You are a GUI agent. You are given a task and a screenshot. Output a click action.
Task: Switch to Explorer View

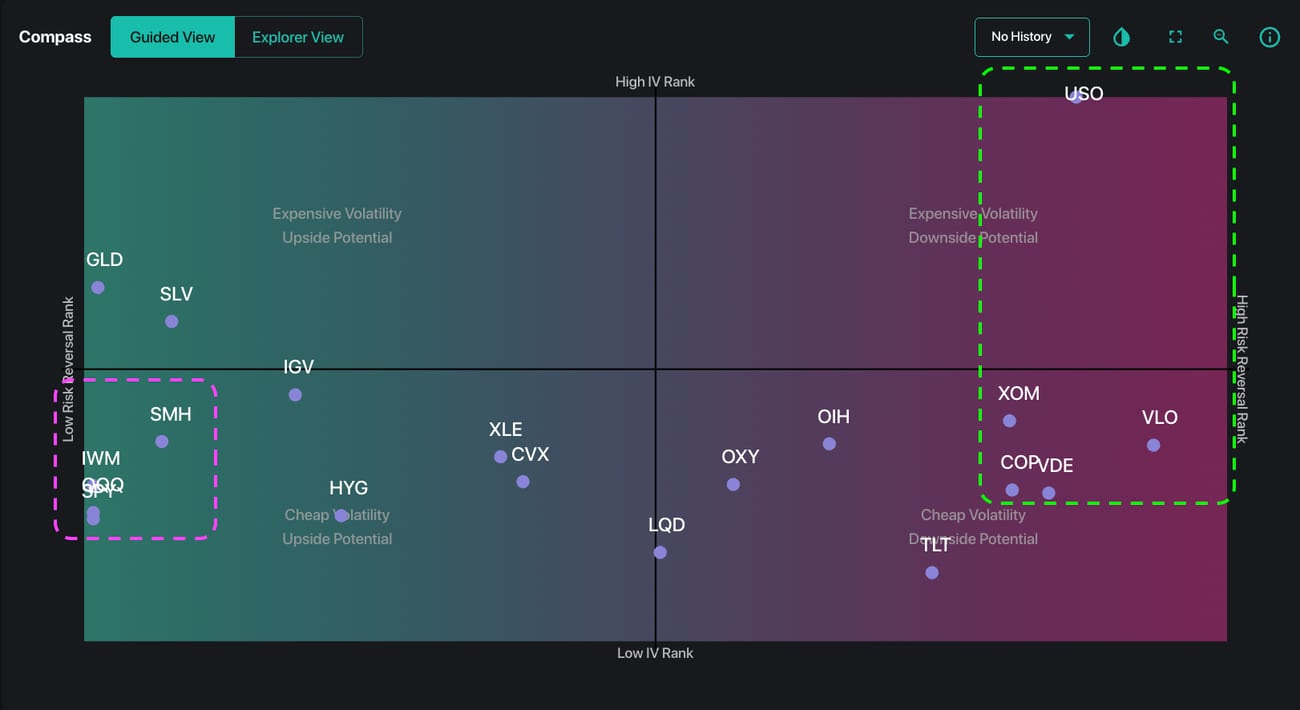click(x=298, y=37)
